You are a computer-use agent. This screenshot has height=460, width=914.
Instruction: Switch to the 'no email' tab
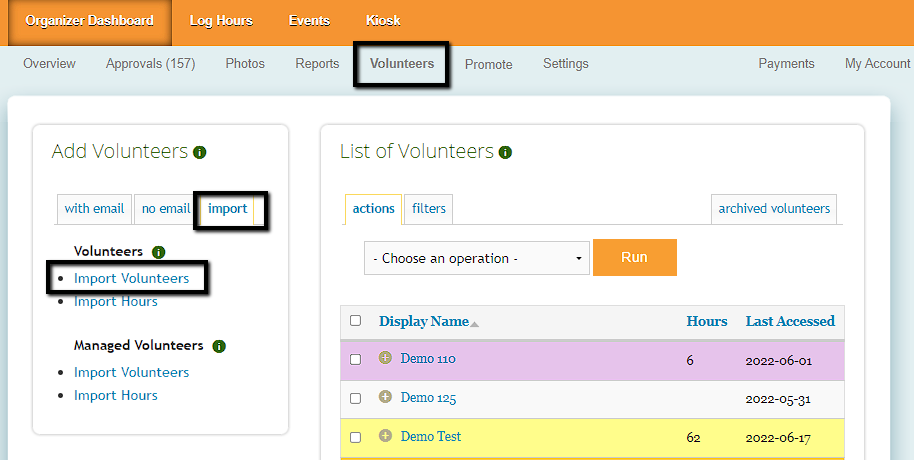(166, 209)
